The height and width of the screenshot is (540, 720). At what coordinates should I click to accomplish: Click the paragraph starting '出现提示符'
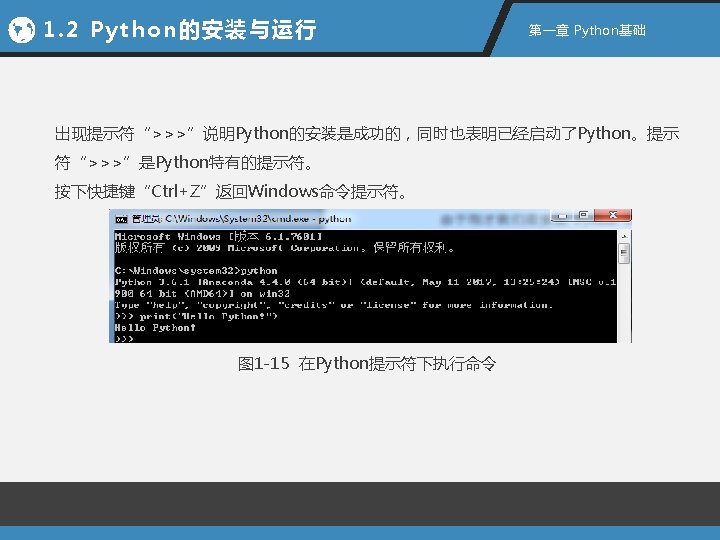coord(367,148)
